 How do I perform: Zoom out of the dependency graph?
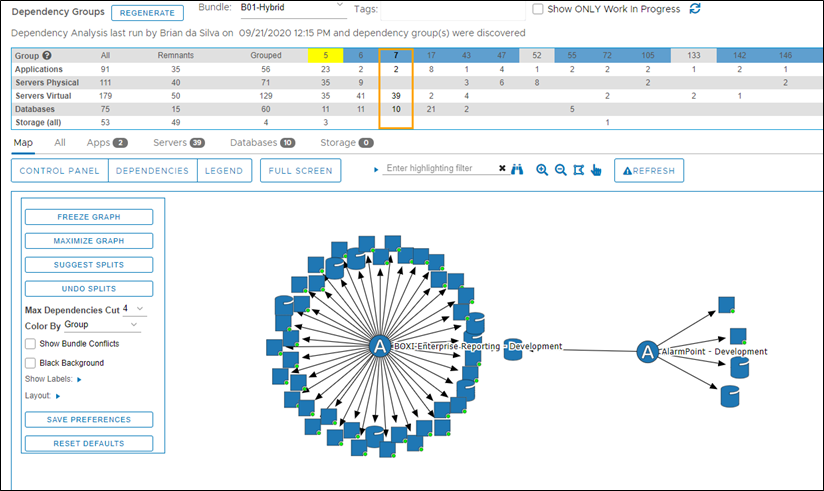[x=560, y=170]
